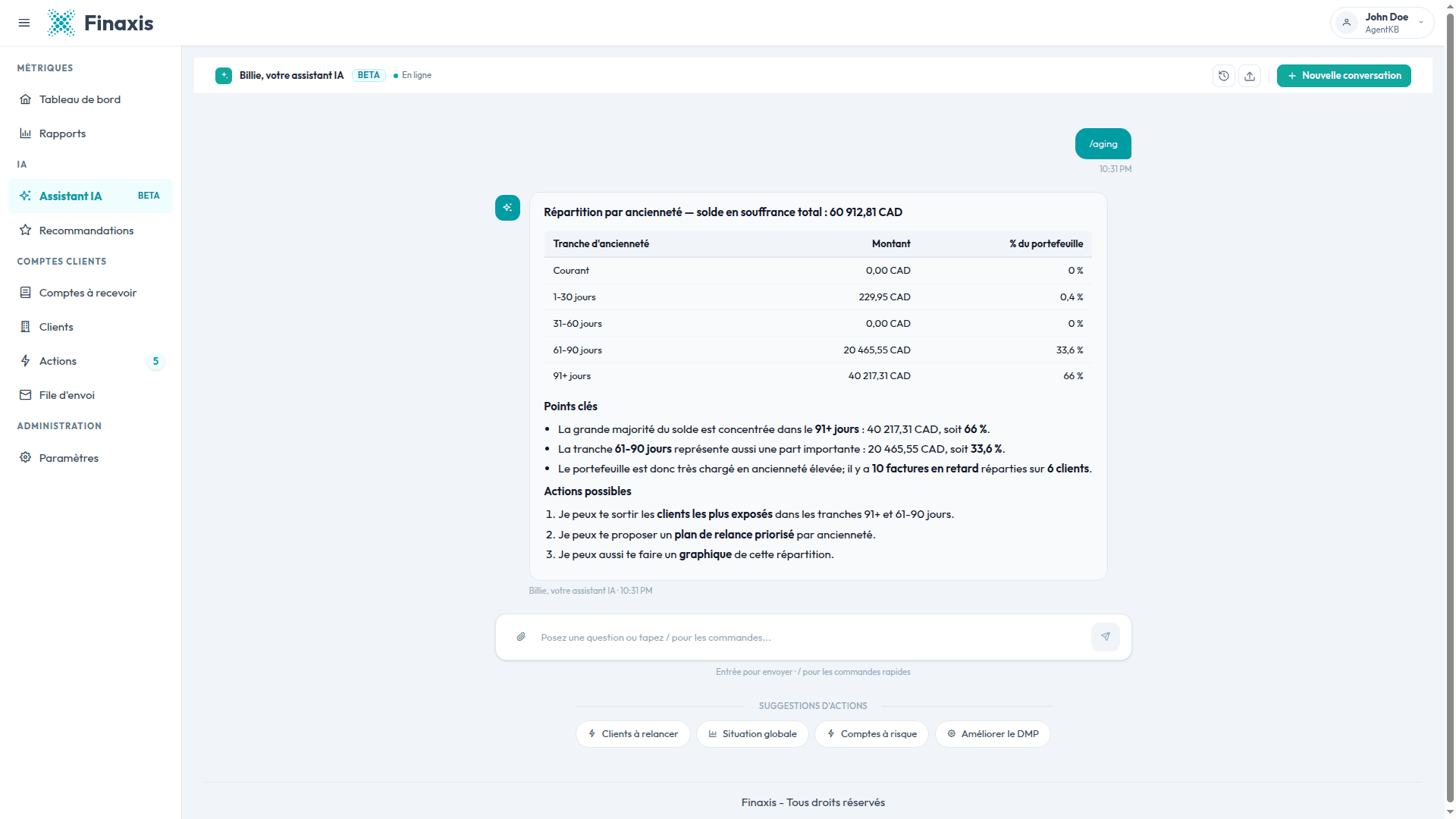Viewport: 1456px width, 819px height.
Task: Open Comptes à recevoir
Action: pyautogui.click(x=90, y=293)
